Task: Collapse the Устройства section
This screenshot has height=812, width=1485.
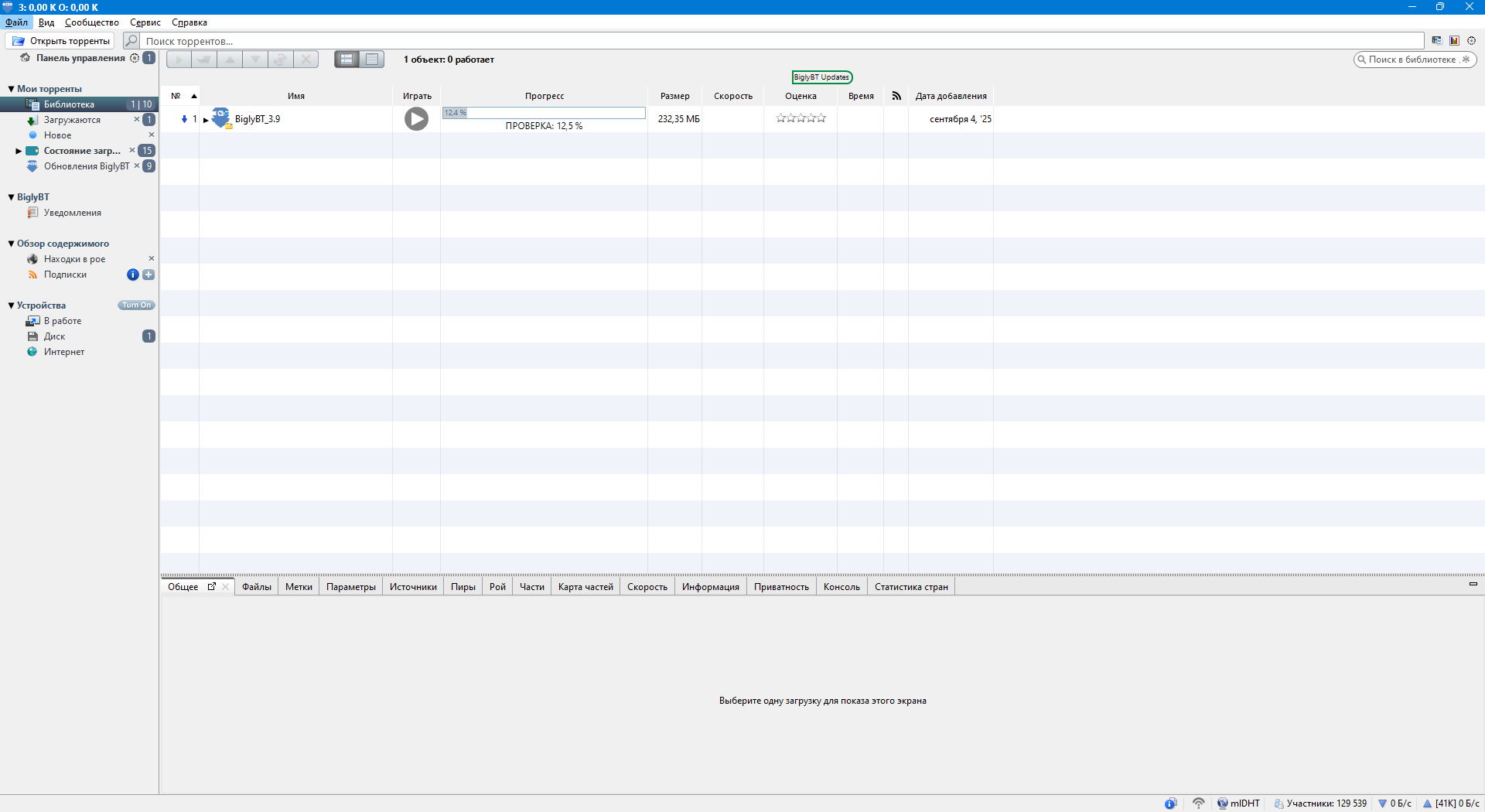Action: pos(11,305)
